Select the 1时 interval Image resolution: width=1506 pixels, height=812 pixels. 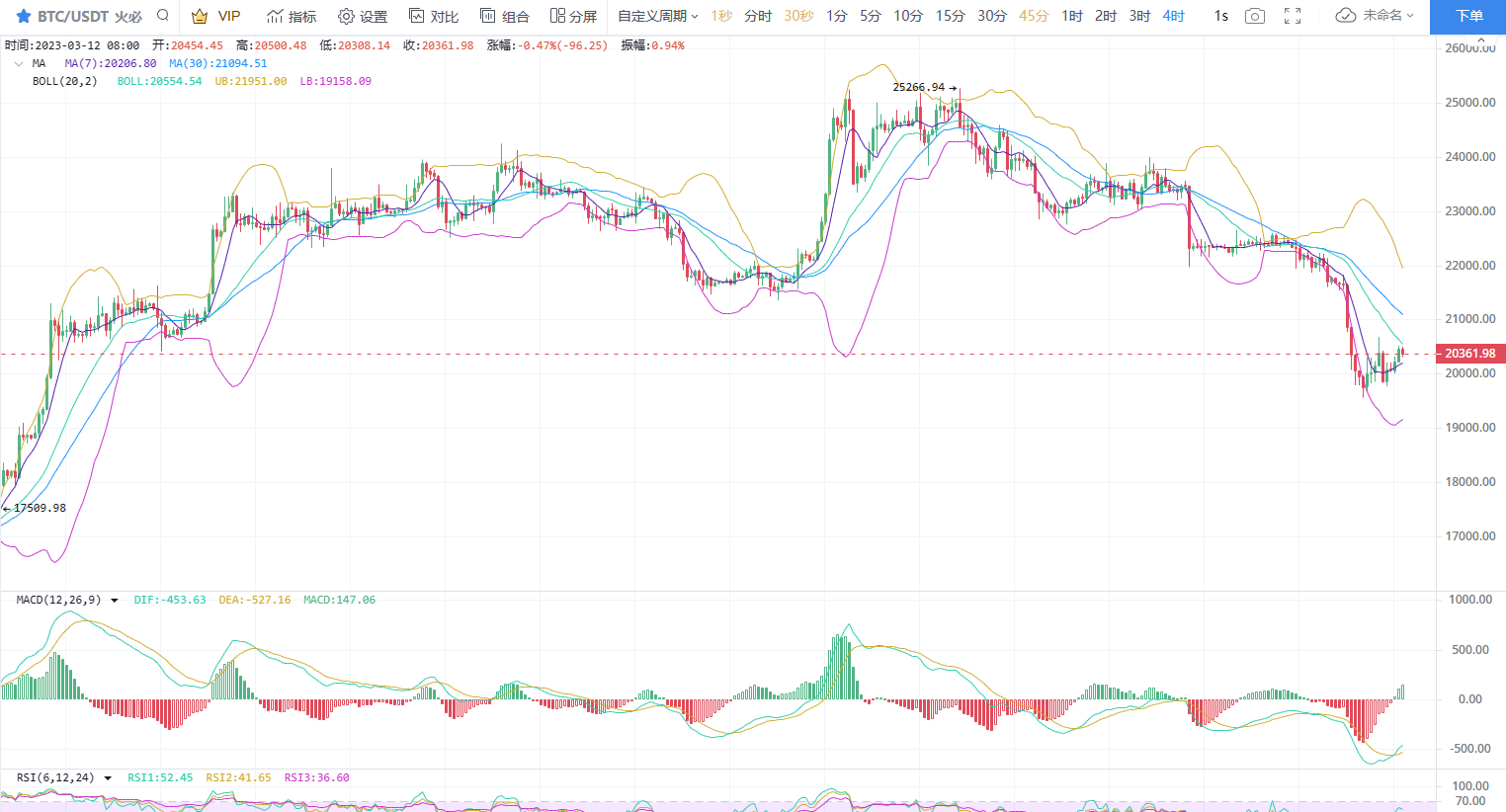pyautogui.click(x=1072, y=16)
